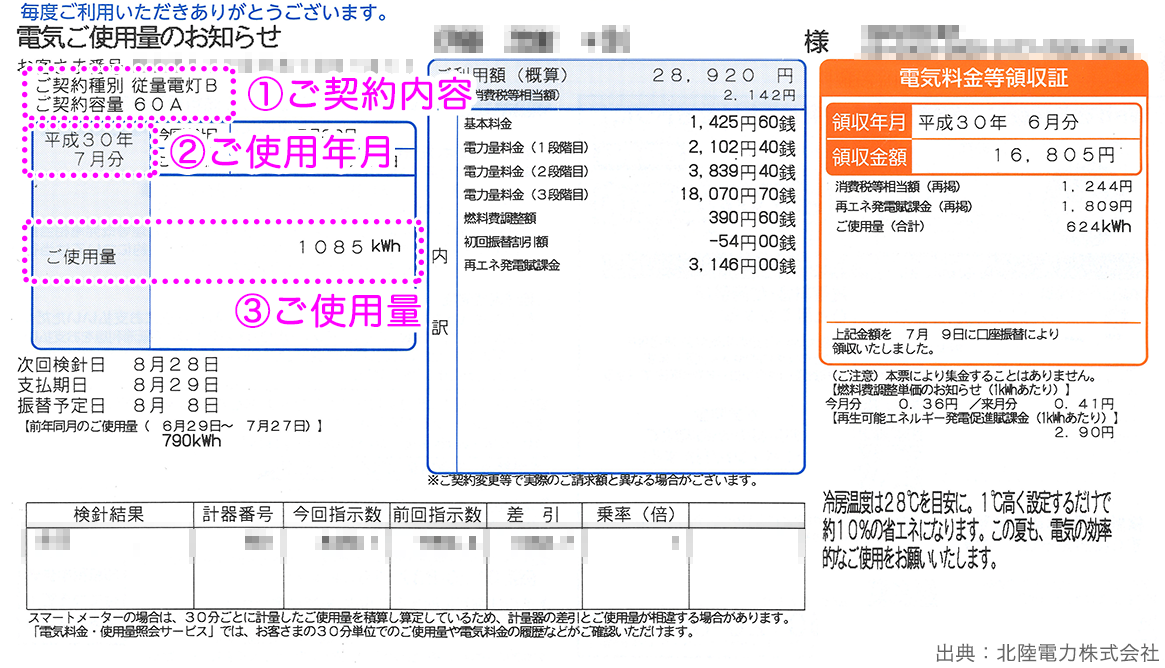
Task: Click the 電力量料金(3段階目) row
Action: click(629, 195)
